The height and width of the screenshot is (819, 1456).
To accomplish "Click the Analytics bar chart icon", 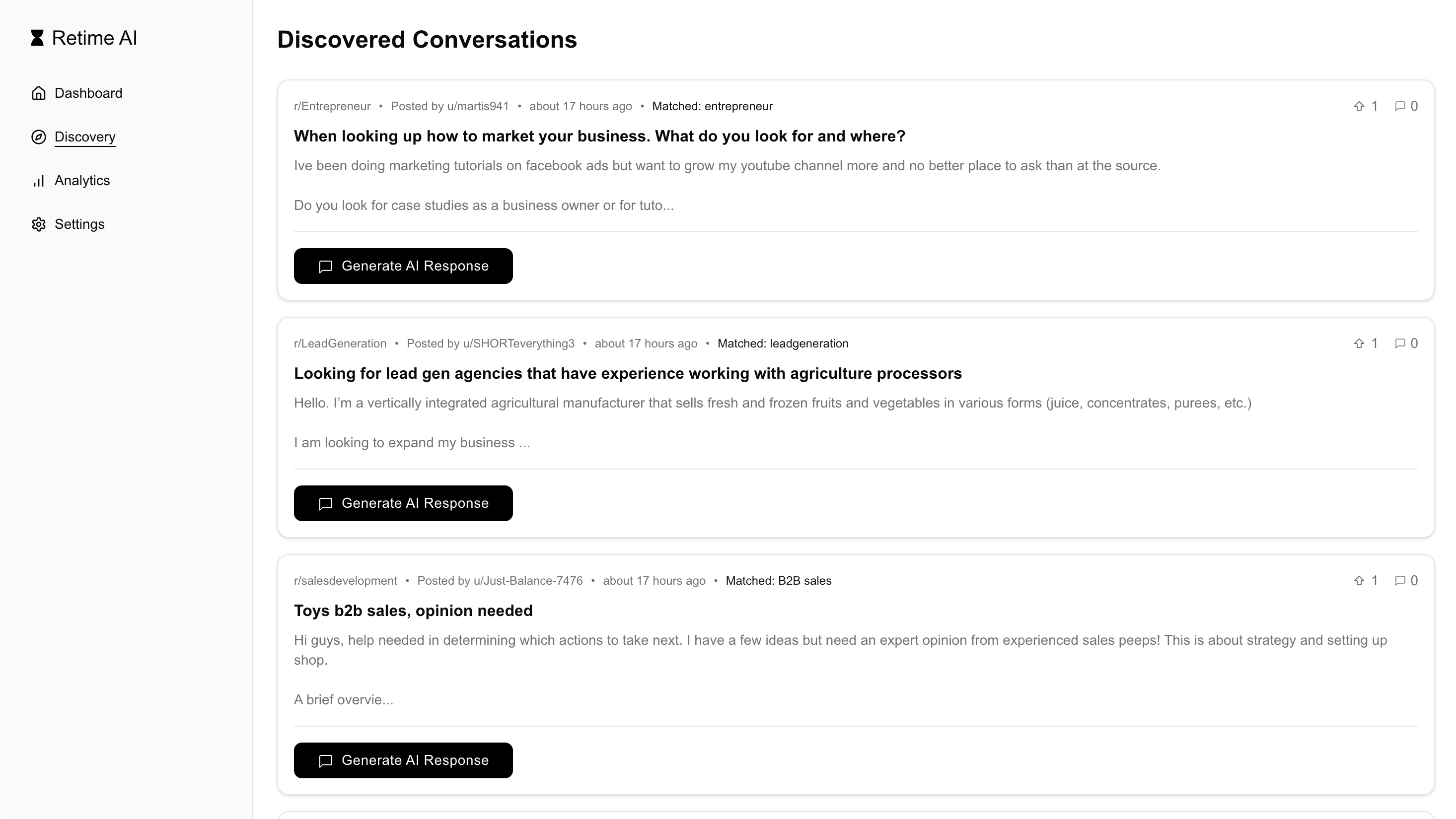I will pyautogui.click(x=38, y=181).
